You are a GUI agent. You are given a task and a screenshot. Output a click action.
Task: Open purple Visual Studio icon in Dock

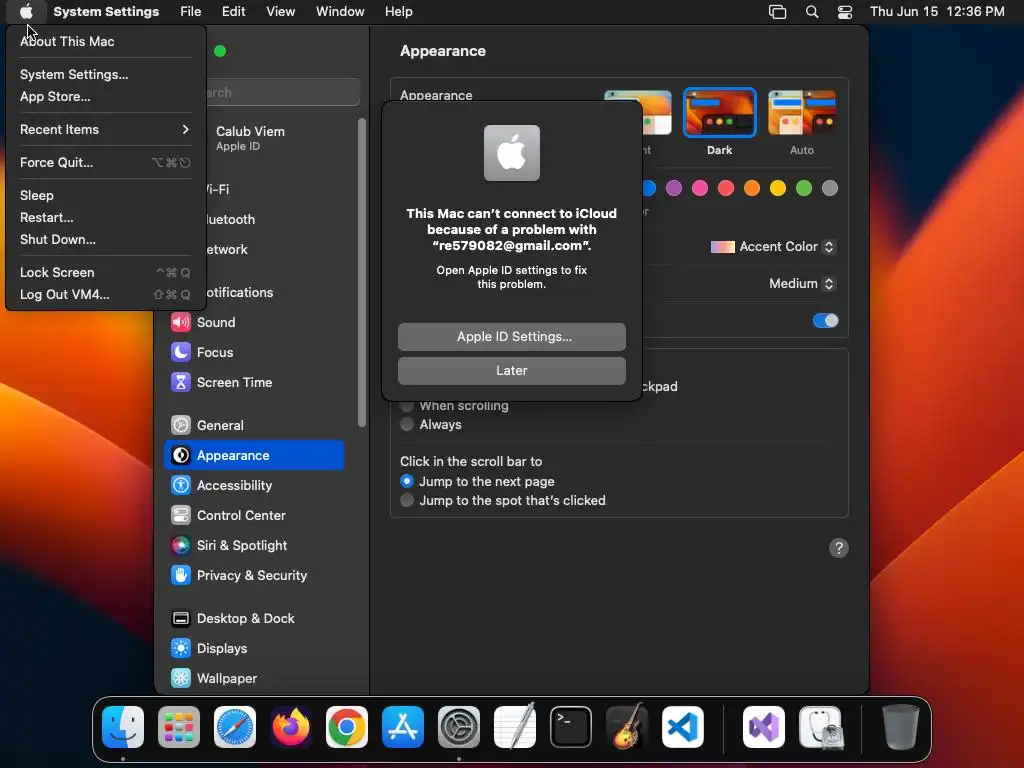pyautogui.click(x=764, y=727)
